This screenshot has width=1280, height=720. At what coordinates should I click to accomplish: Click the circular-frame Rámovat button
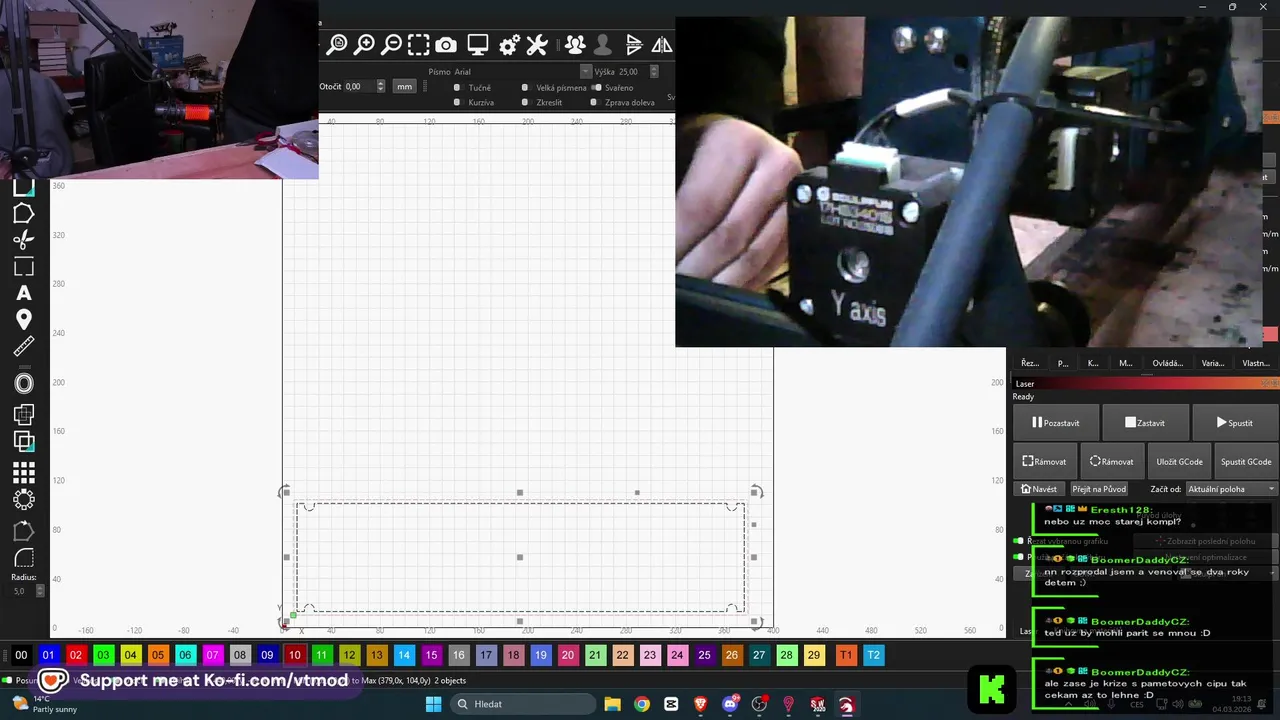click(1112, 461)
